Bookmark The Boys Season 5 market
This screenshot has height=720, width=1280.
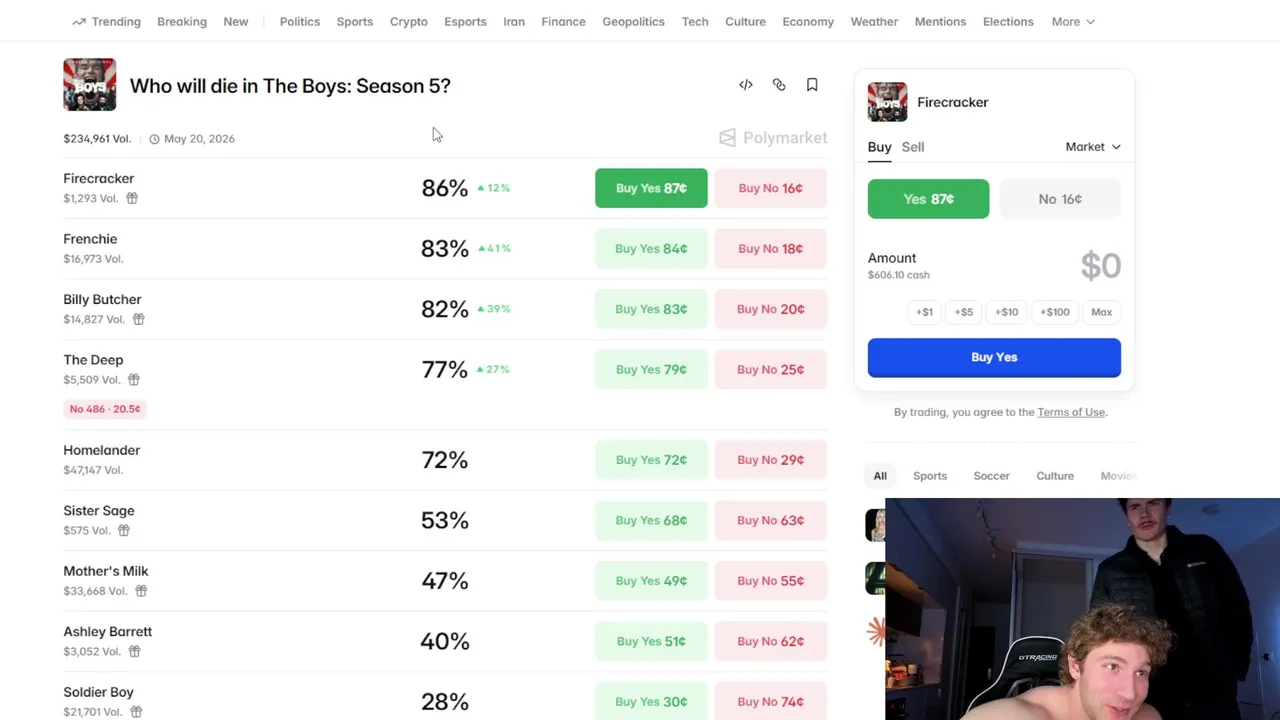pos(812,85)
